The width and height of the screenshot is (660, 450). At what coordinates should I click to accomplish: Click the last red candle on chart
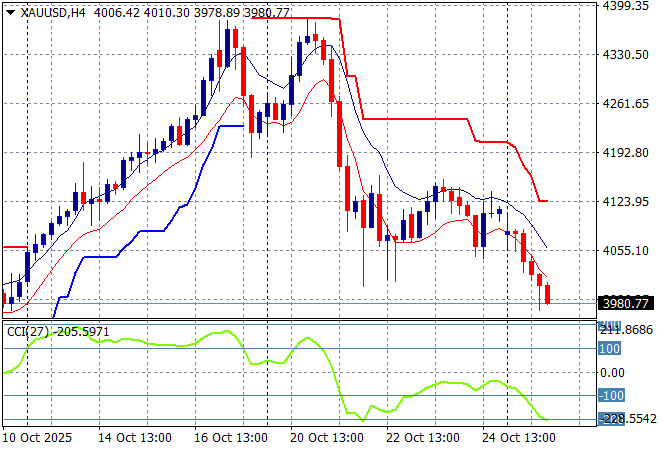(x=547, y=295)
